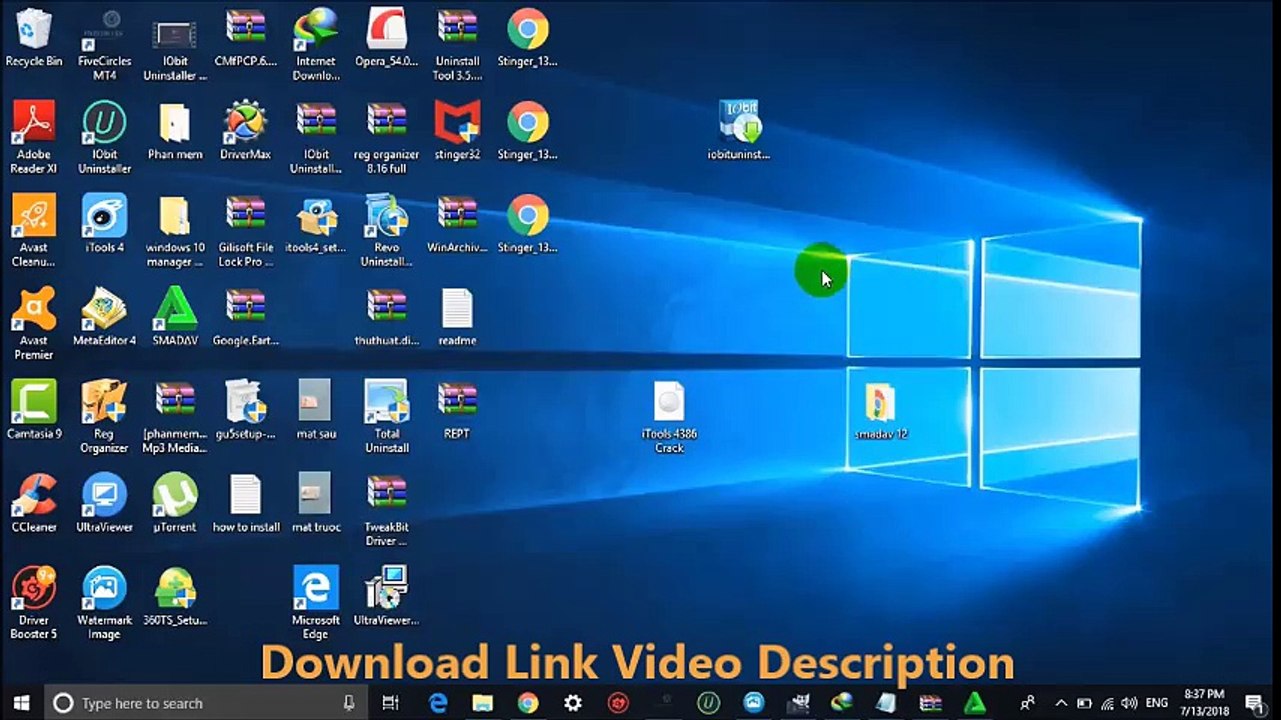Open the Wi-Fi network tray icon
Screen dimensions: 1281x720
pyautogui.click(x=1107, y=703)
